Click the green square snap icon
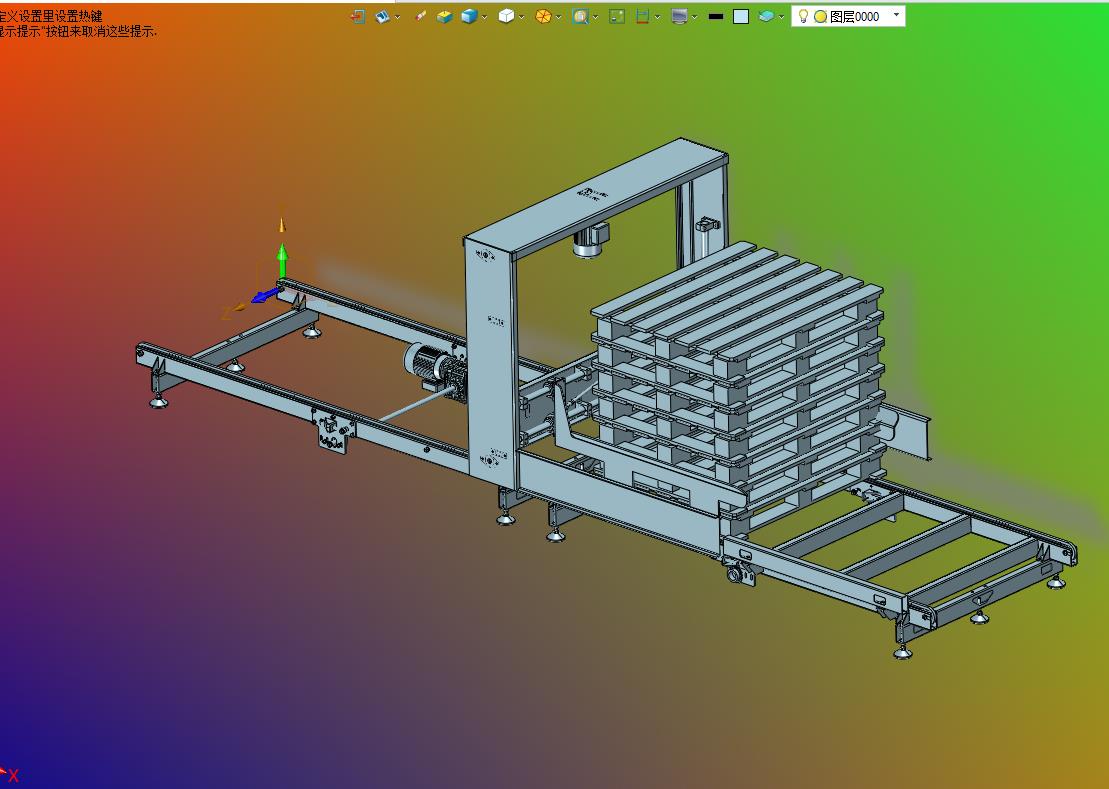 (x=617, y=16)
